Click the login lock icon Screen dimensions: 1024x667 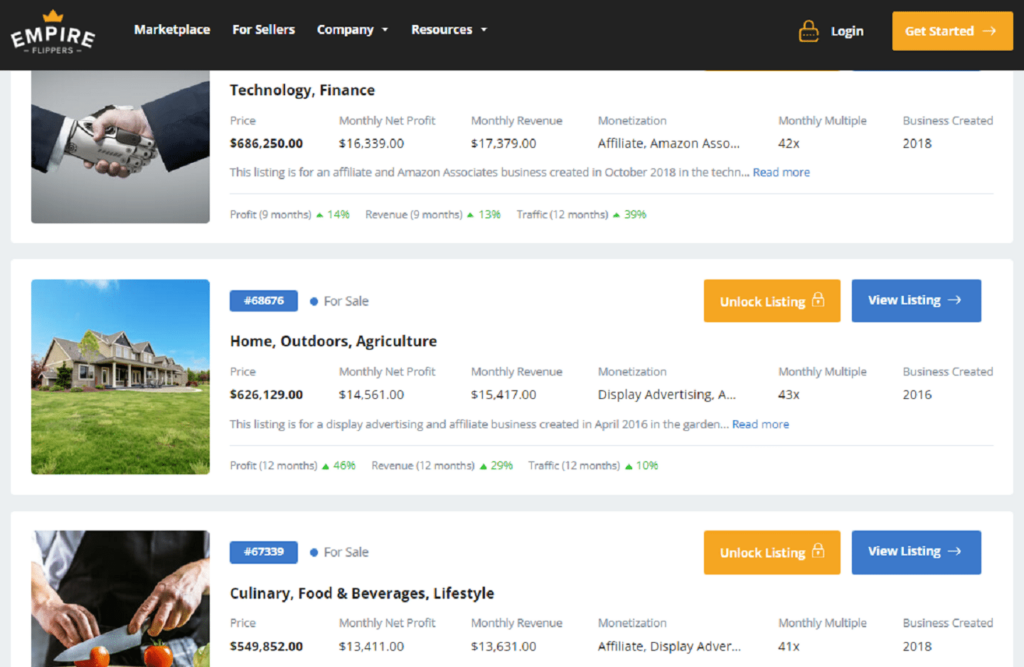808,31
